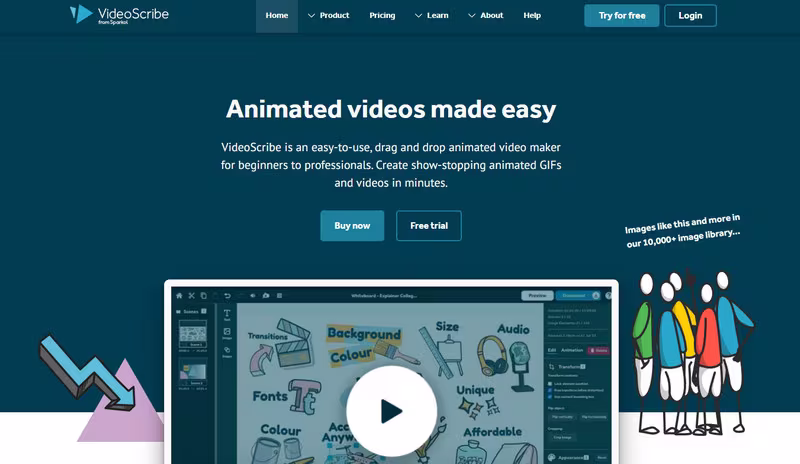Expand the Product dropdown menu
The width and height of the screenshot is (800, 464).
[x=329, y=15]
